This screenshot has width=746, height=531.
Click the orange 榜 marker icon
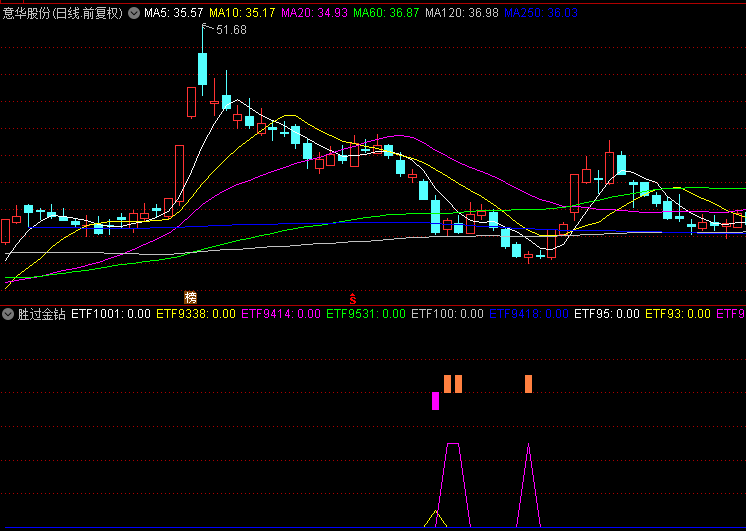pyautogui.click(x=190, y=297)
